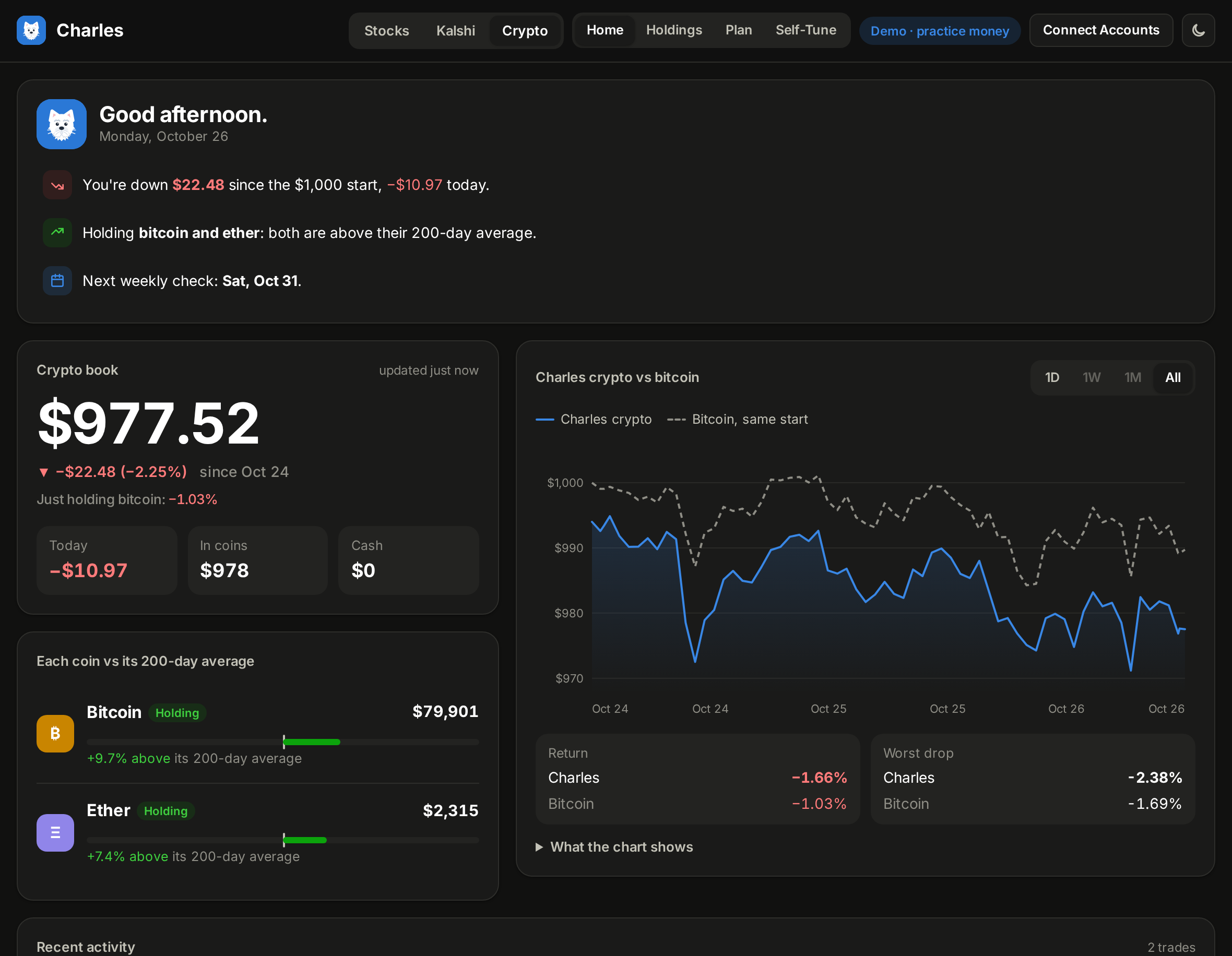Open the Holdings tab
The height and width of the screenshot is (956, 1232).
[x=674, y=30]
